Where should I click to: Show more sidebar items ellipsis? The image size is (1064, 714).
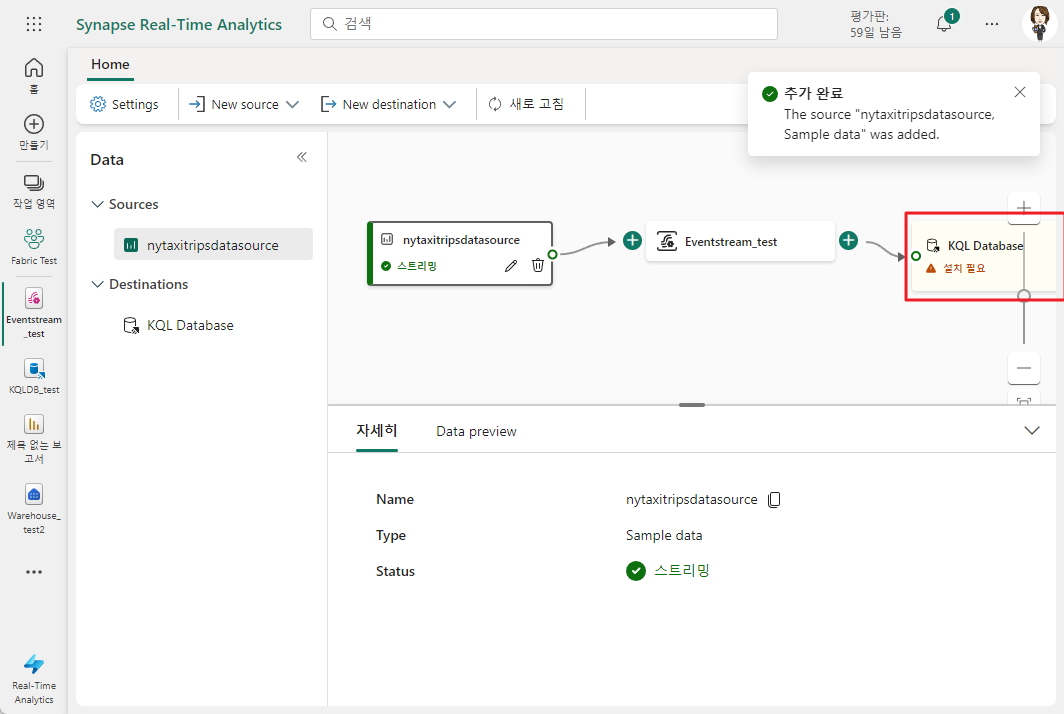coord(34,572)
